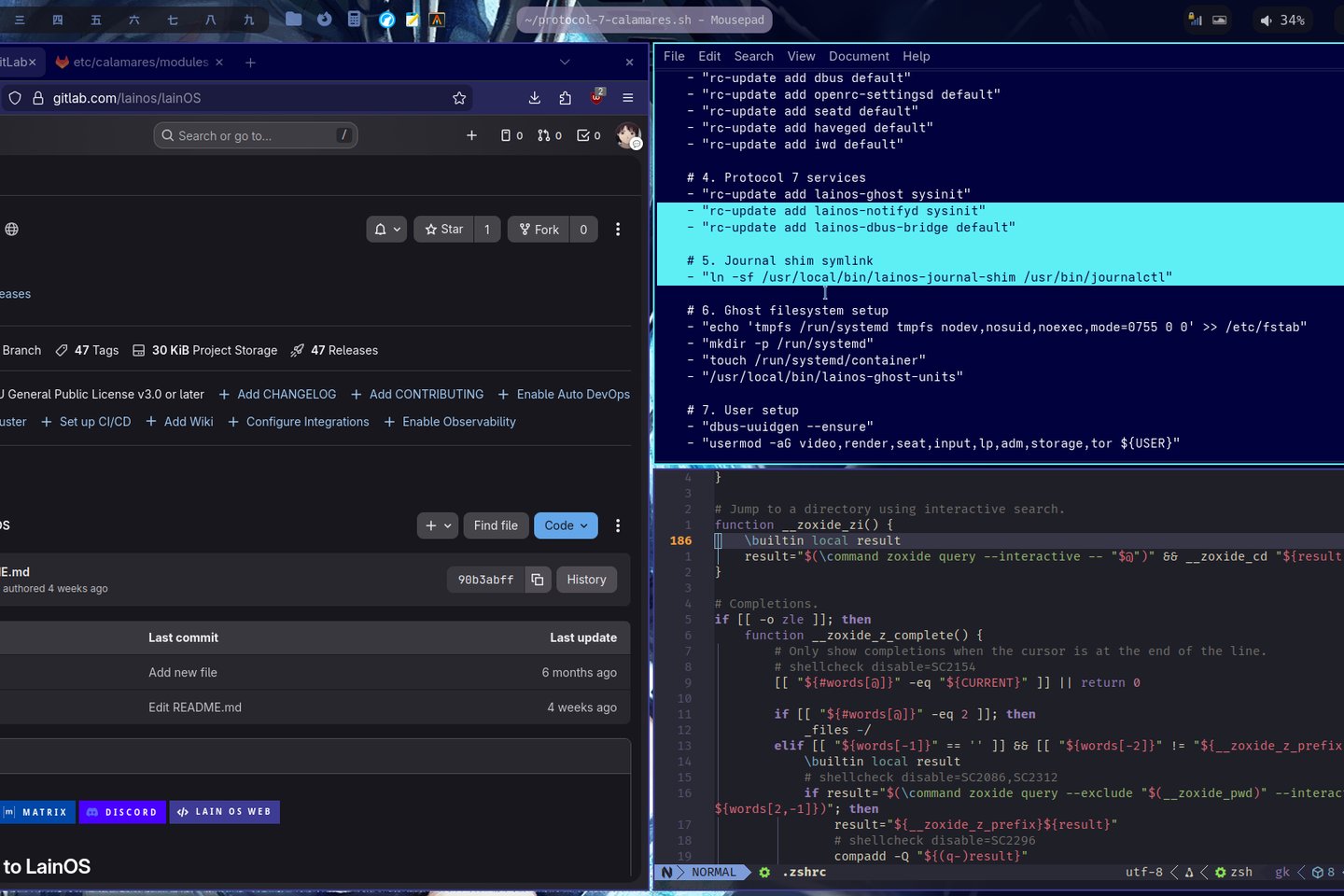The height and width of the screenshot is (896, 1344).
Task: Open assigned issues counter in GitLab header
Action: [x=511, y=135]
